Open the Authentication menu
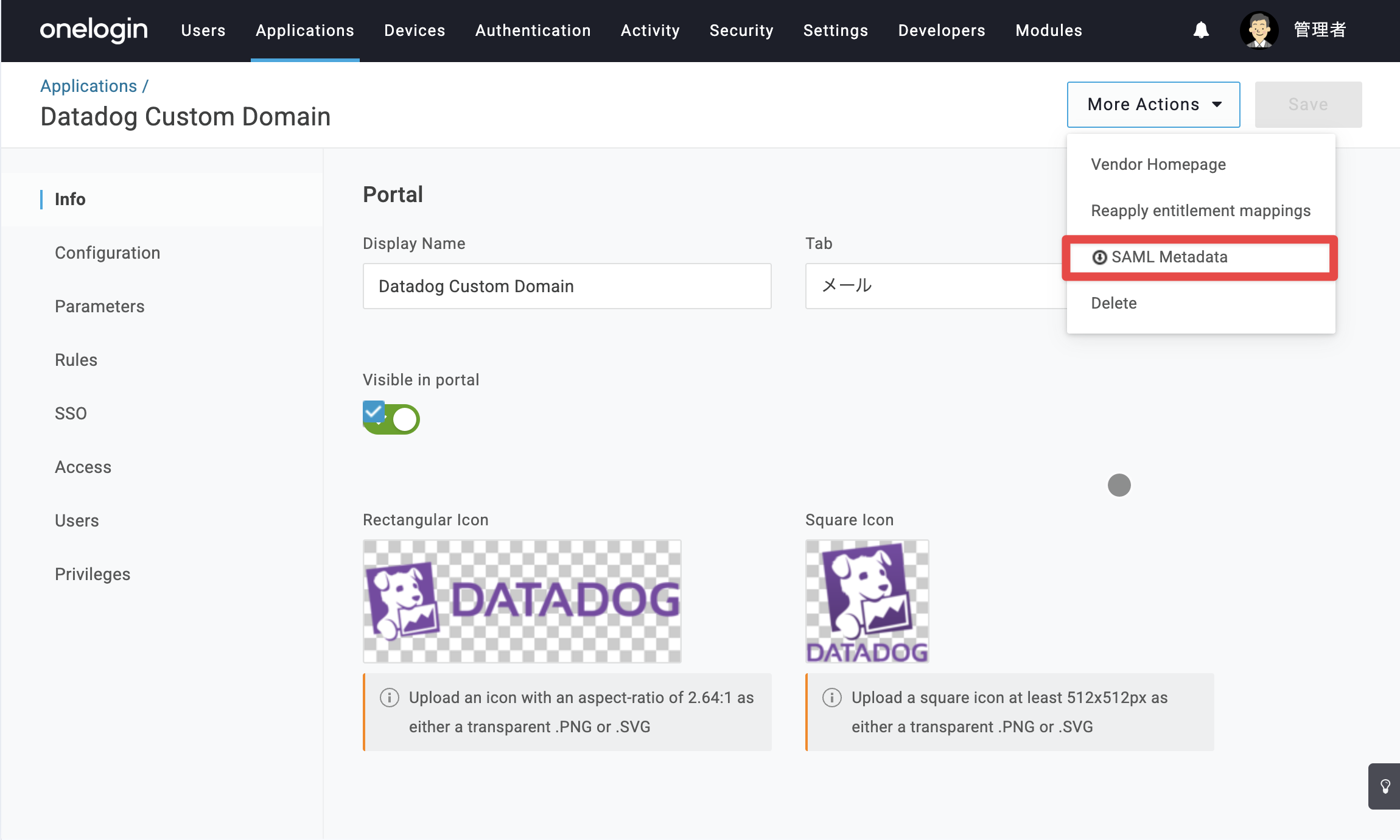This screenshot has width=1400, height=840. pyautogui.click(x=533, y=30)
